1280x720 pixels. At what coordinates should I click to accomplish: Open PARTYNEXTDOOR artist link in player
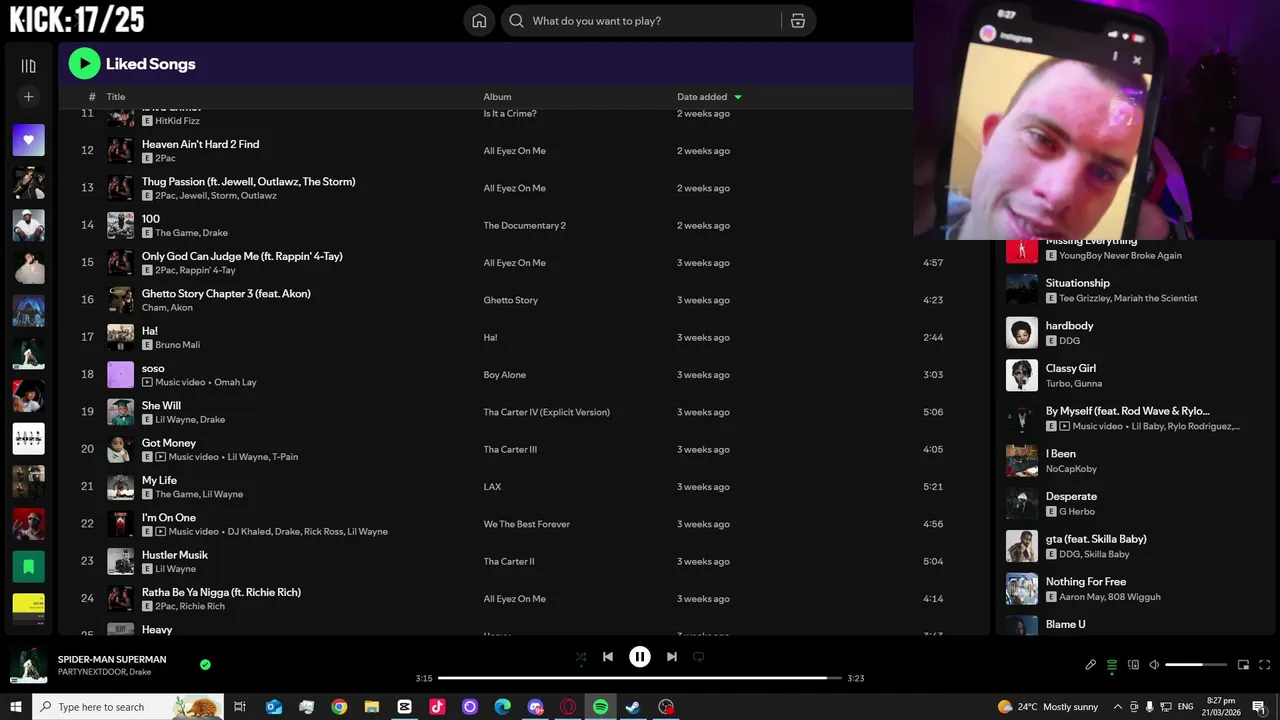coord(92,672)
